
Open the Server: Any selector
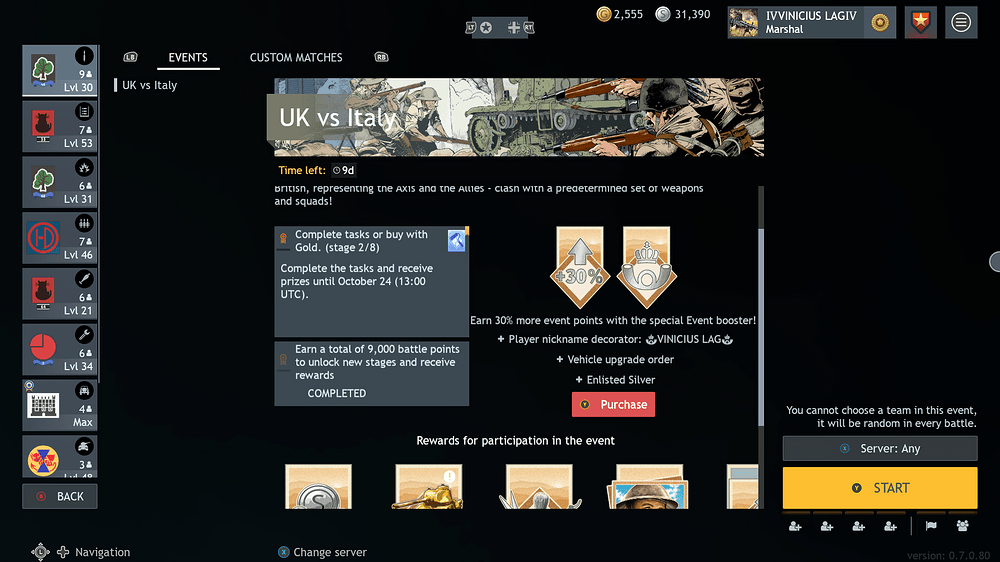click(x=880, y=448)
